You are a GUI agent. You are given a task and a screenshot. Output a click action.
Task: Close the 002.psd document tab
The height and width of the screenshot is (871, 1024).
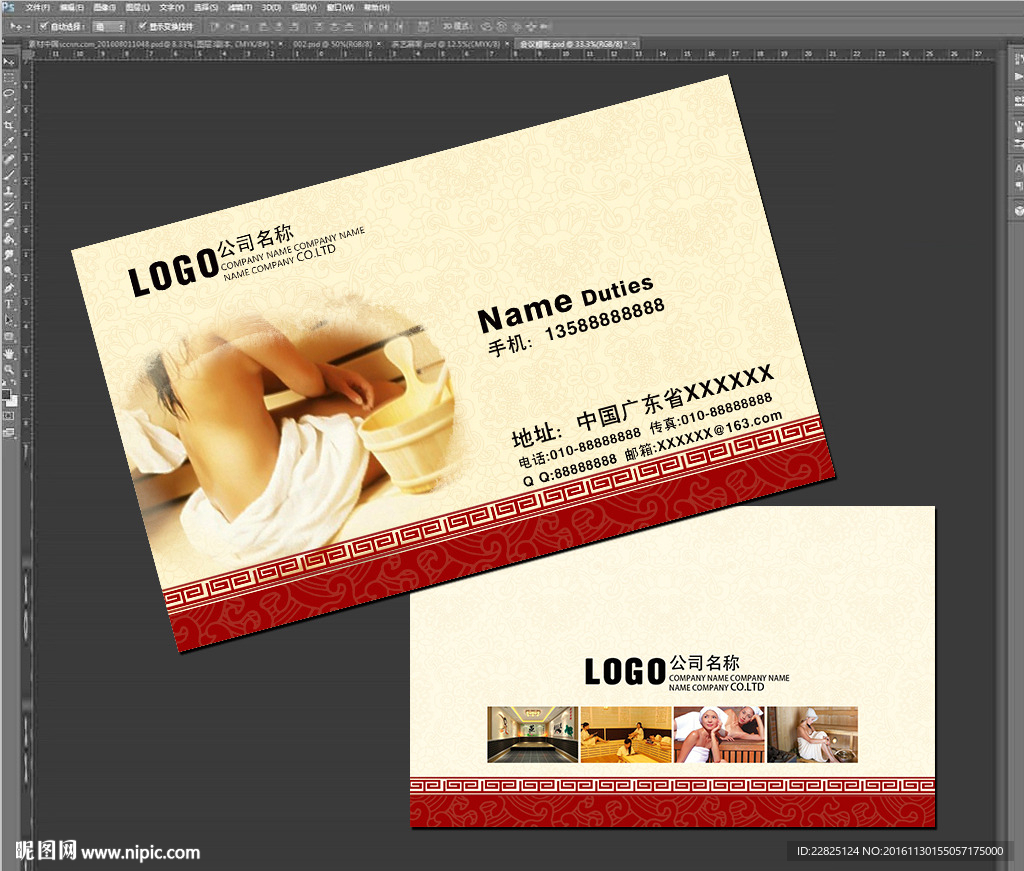click(379, 44)
